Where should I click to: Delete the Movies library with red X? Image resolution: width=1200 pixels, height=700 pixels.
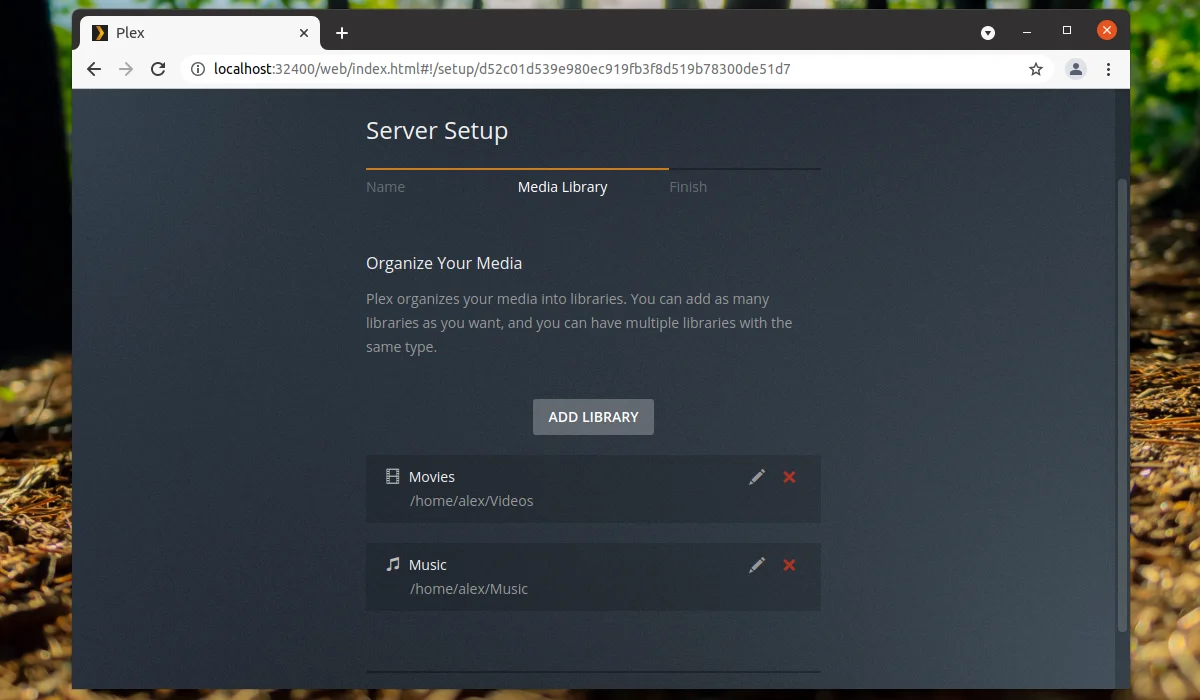pyautogui.click(x=789, y=477)
